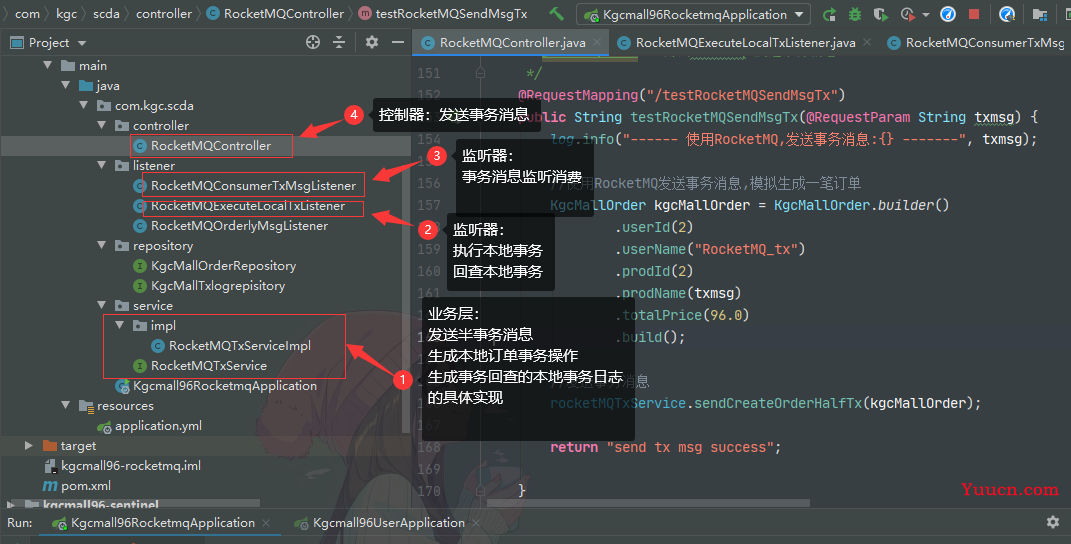The width and height of the screenshot is (1071, 544).
Task: Select application.yml in resources
Action: 158,426
